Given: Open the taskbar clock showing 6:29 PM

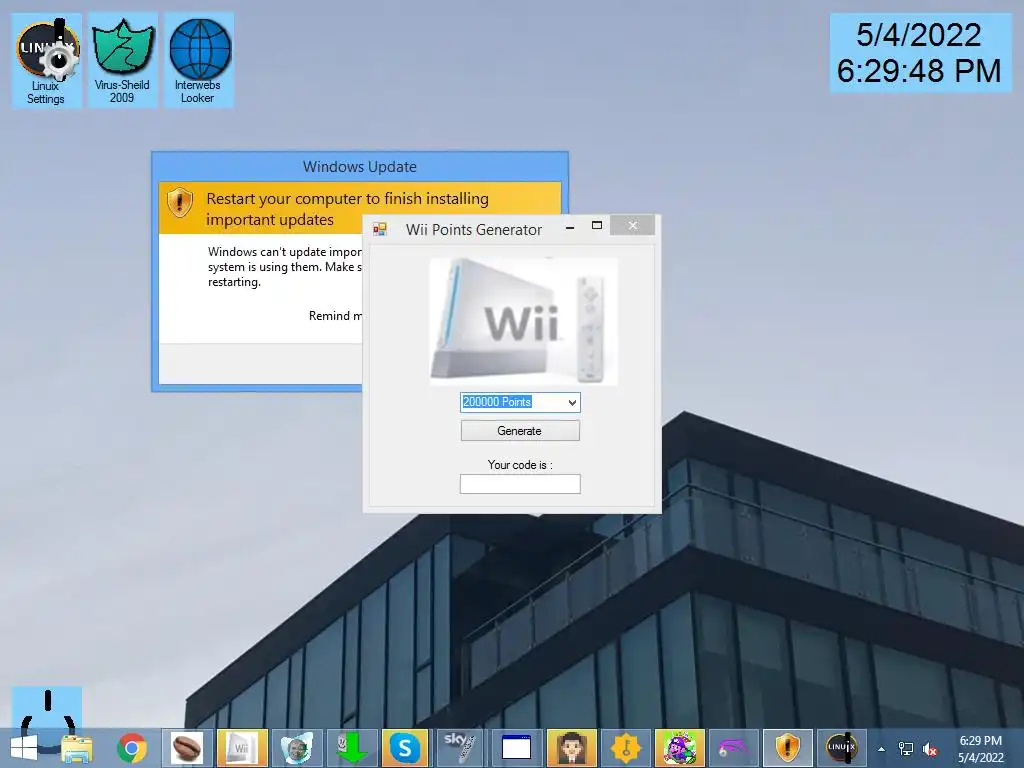Looking at the screenshot, I should [980, 749].
